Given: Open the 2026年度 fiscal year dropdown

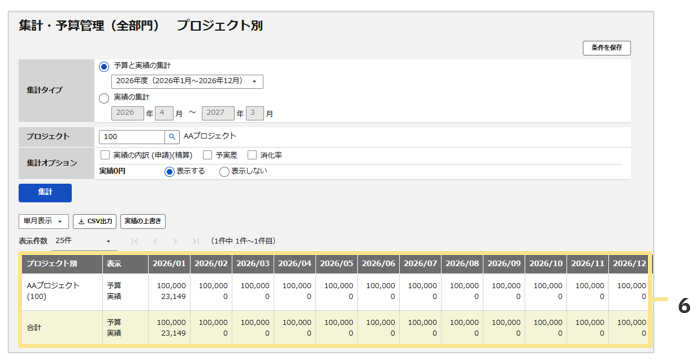Looking at the screenshot, I should click(x=187, y=82).
